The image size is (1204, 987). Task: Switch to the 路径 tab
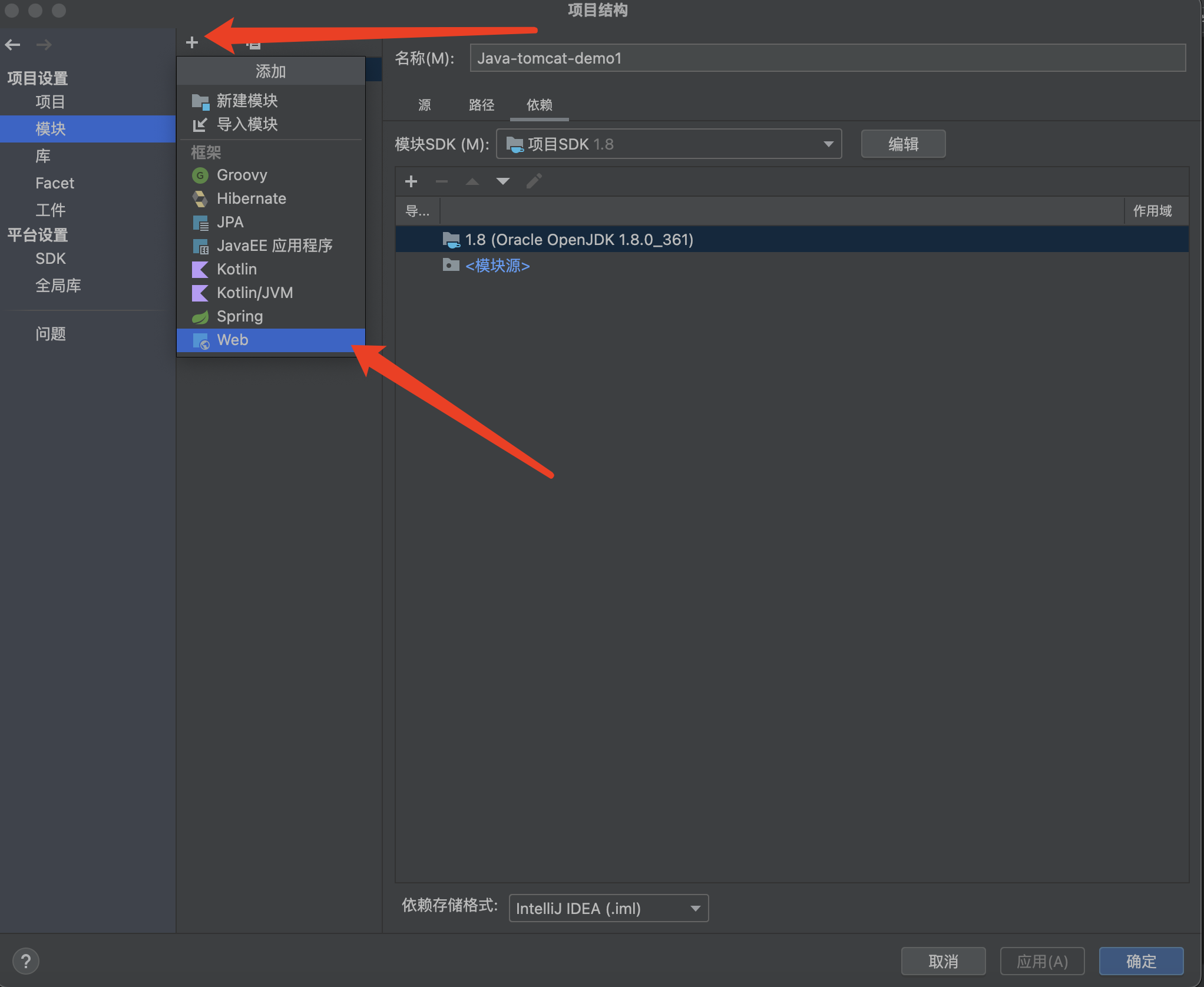(481, 105)
